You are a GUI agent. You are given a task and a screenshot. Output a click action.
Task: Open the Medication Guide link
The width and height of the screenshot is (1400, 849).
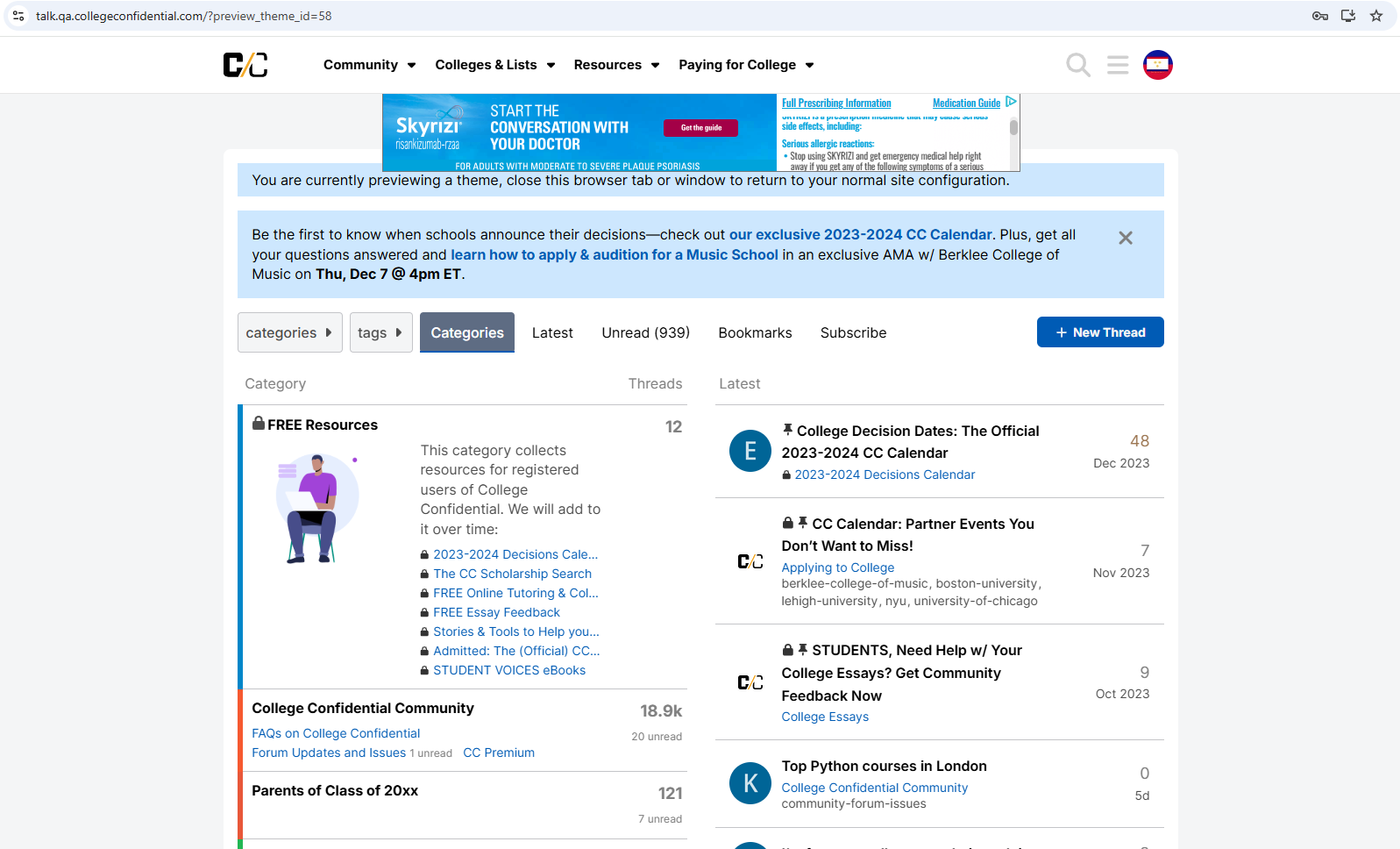(966, 103)
